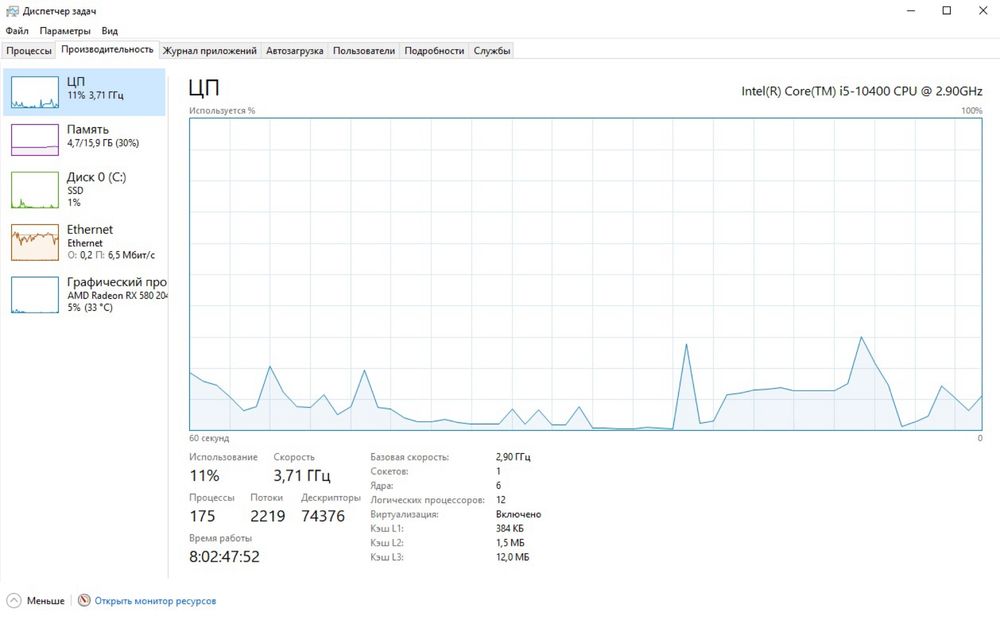
Task: Select the Графический процессор mini graph
Action: 34,295
